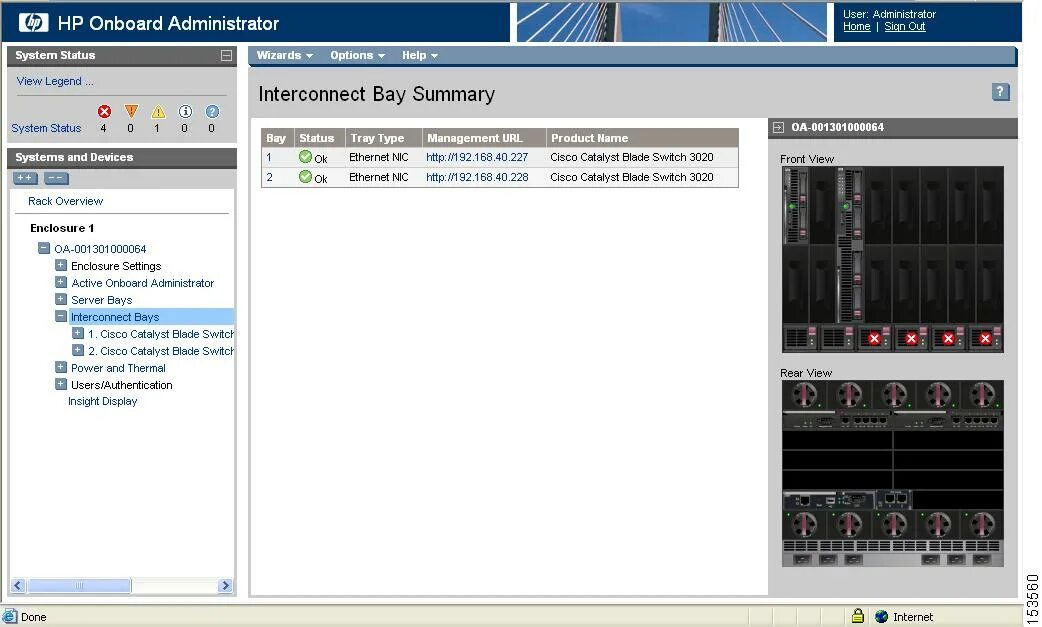Click the green Ok icon for bay 1
Viewport: 1042px width, 627px height.
coord(305,157)
